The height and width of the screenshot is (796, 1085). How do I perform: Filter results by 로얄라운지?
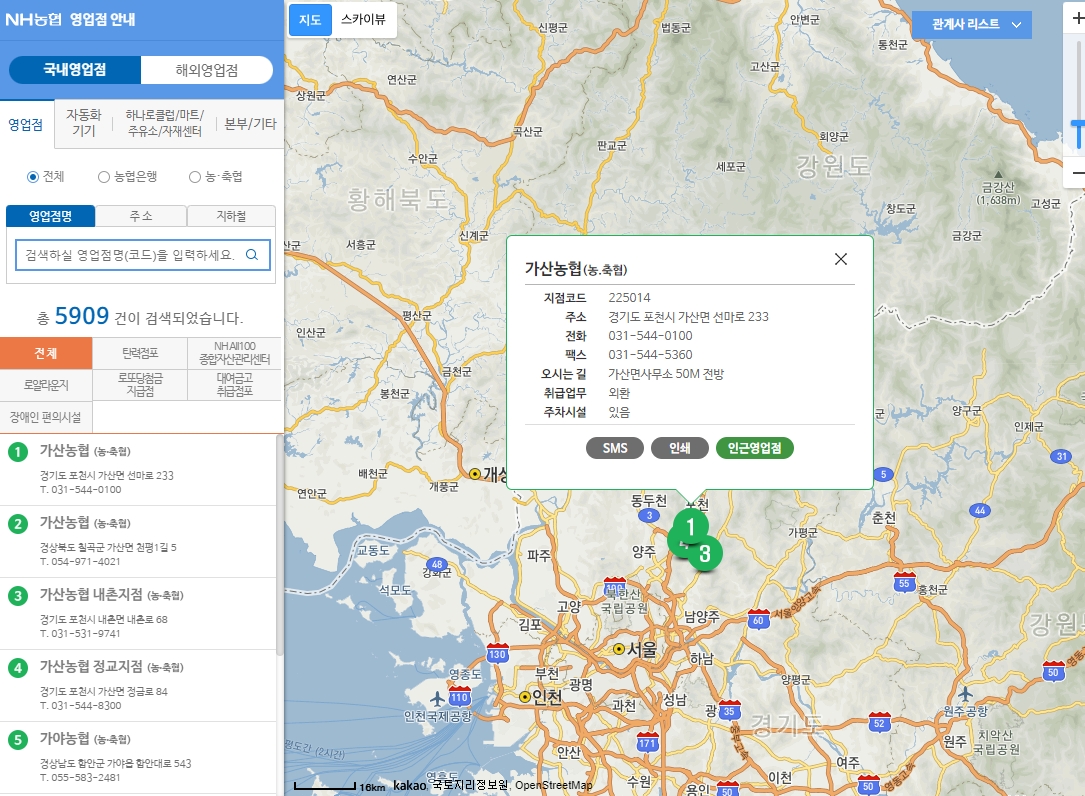(46, 385)
